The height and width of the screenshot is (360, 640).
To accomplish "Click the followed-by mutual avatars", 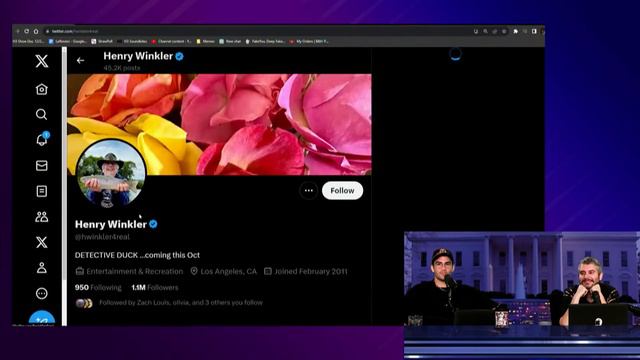I will [x=84, y=303].
